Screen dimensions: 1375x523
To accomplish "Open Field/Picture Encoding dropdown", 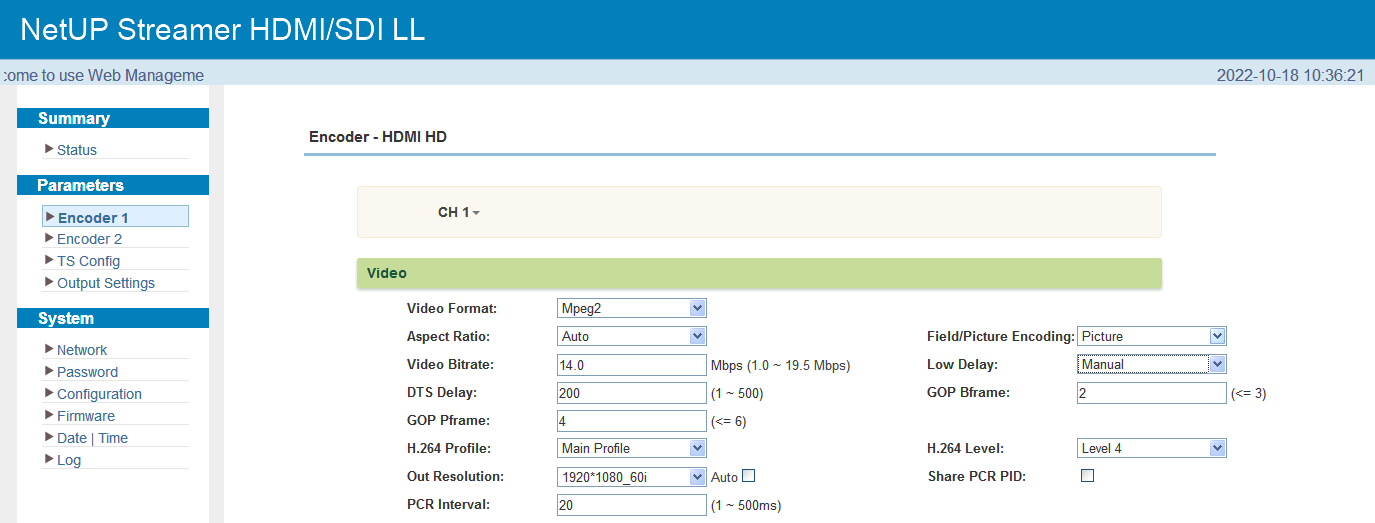I will click(x=1152, y=336).
